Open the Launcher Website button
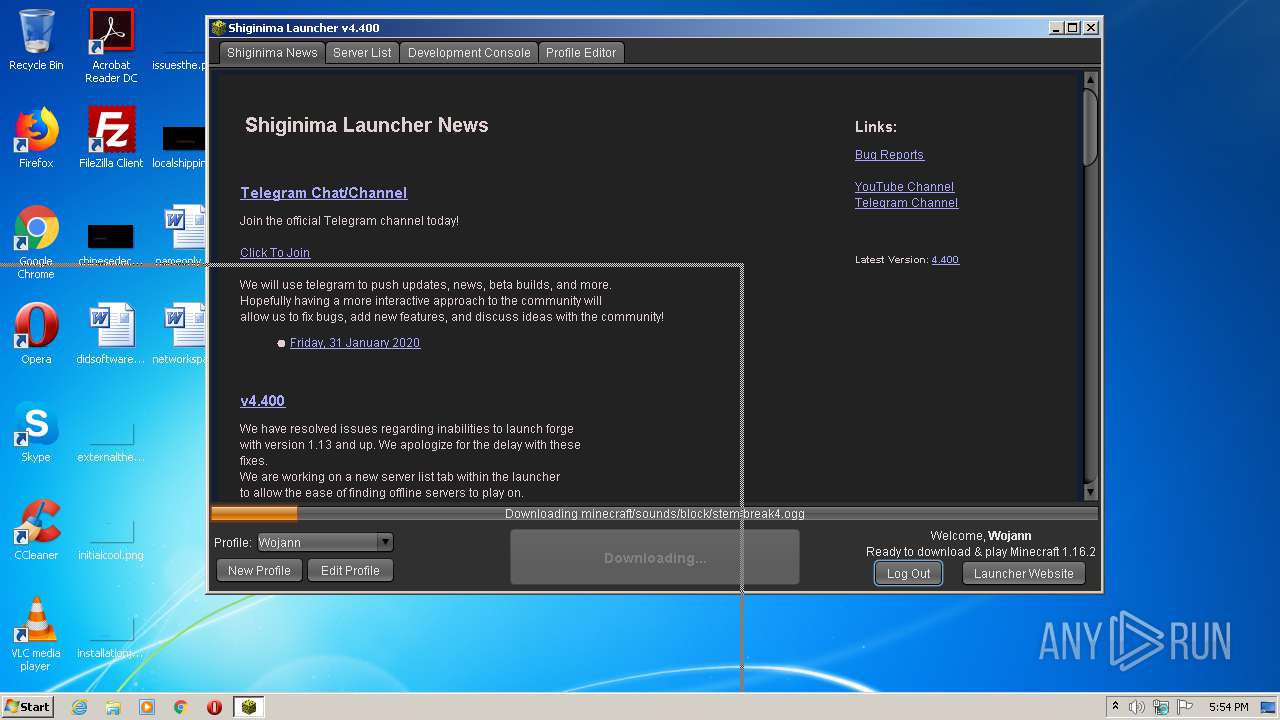This screenshot has width=1280, height=720. [1023, 574]
